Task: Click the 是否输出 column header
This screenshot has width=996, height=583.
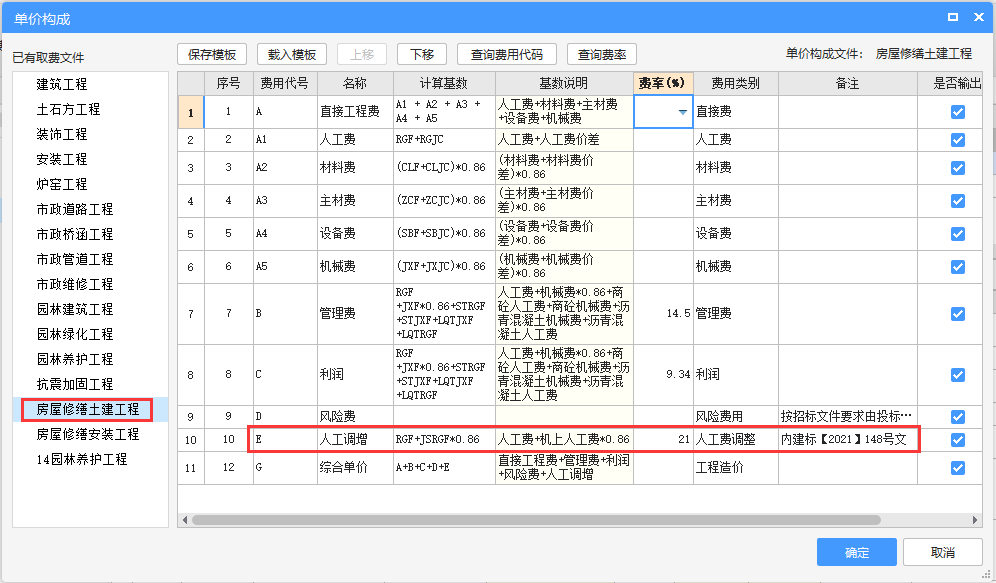Action: click(950, 83)
